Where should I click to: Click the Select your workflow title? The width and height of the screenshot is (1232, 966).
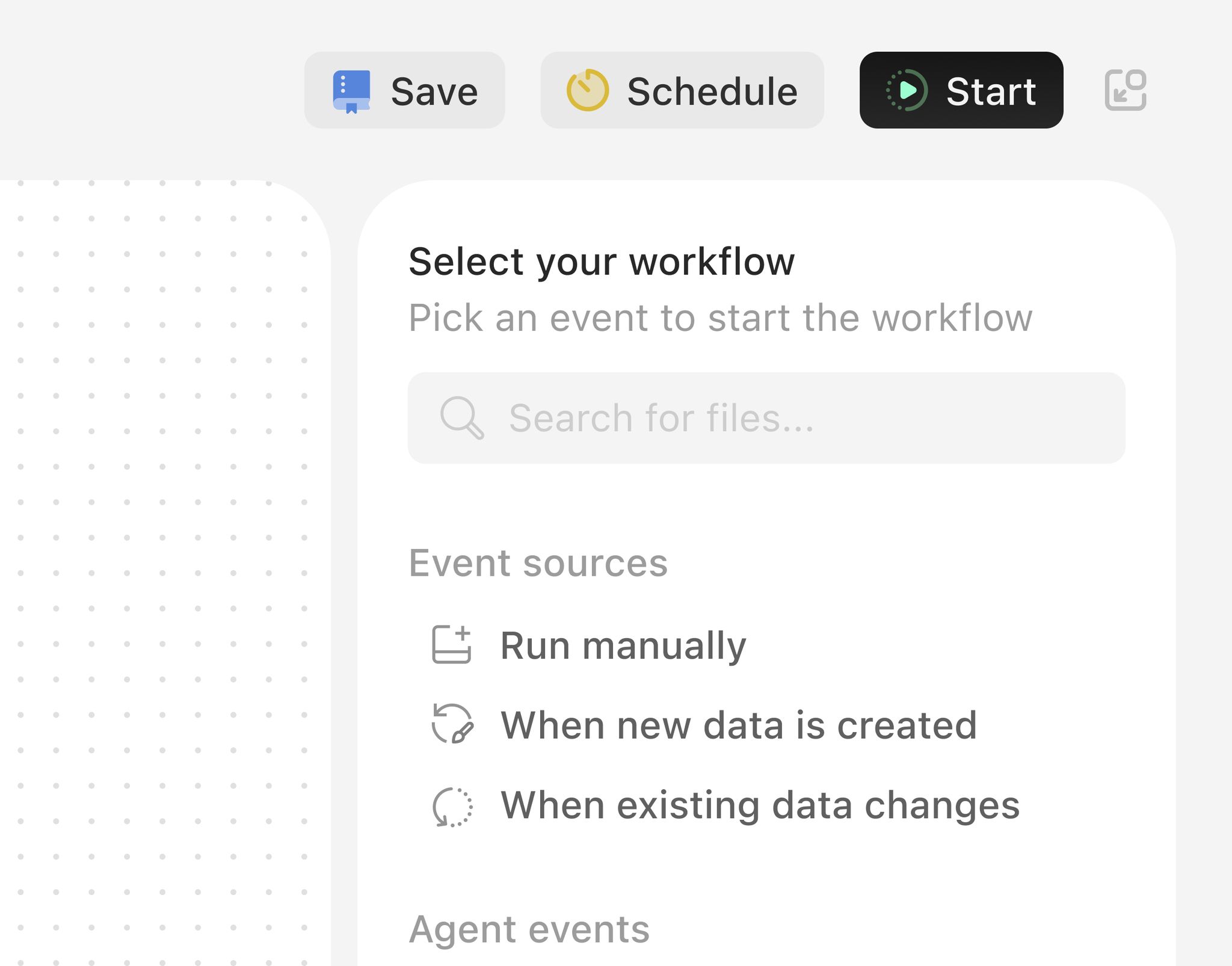coord(602,260)
